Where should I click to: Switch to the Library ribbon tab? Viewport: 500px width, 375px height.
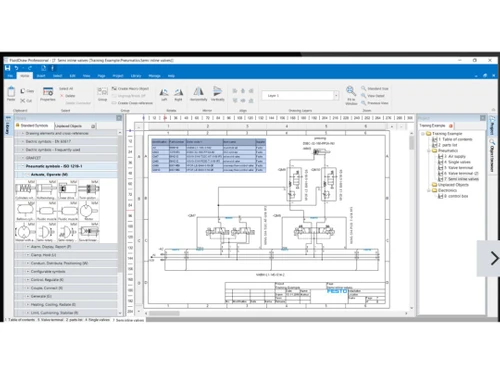click(x=136, y=76)
